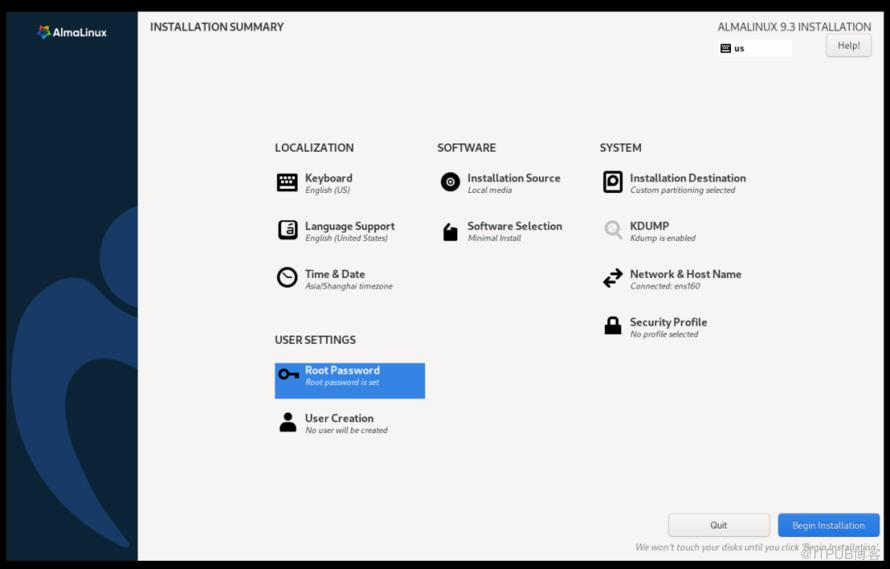Click the ALMALINUX 9.3 INSTALLATION title
This screenshot has width=890, height=569.
pyautogui.click(x=794, y=27)
